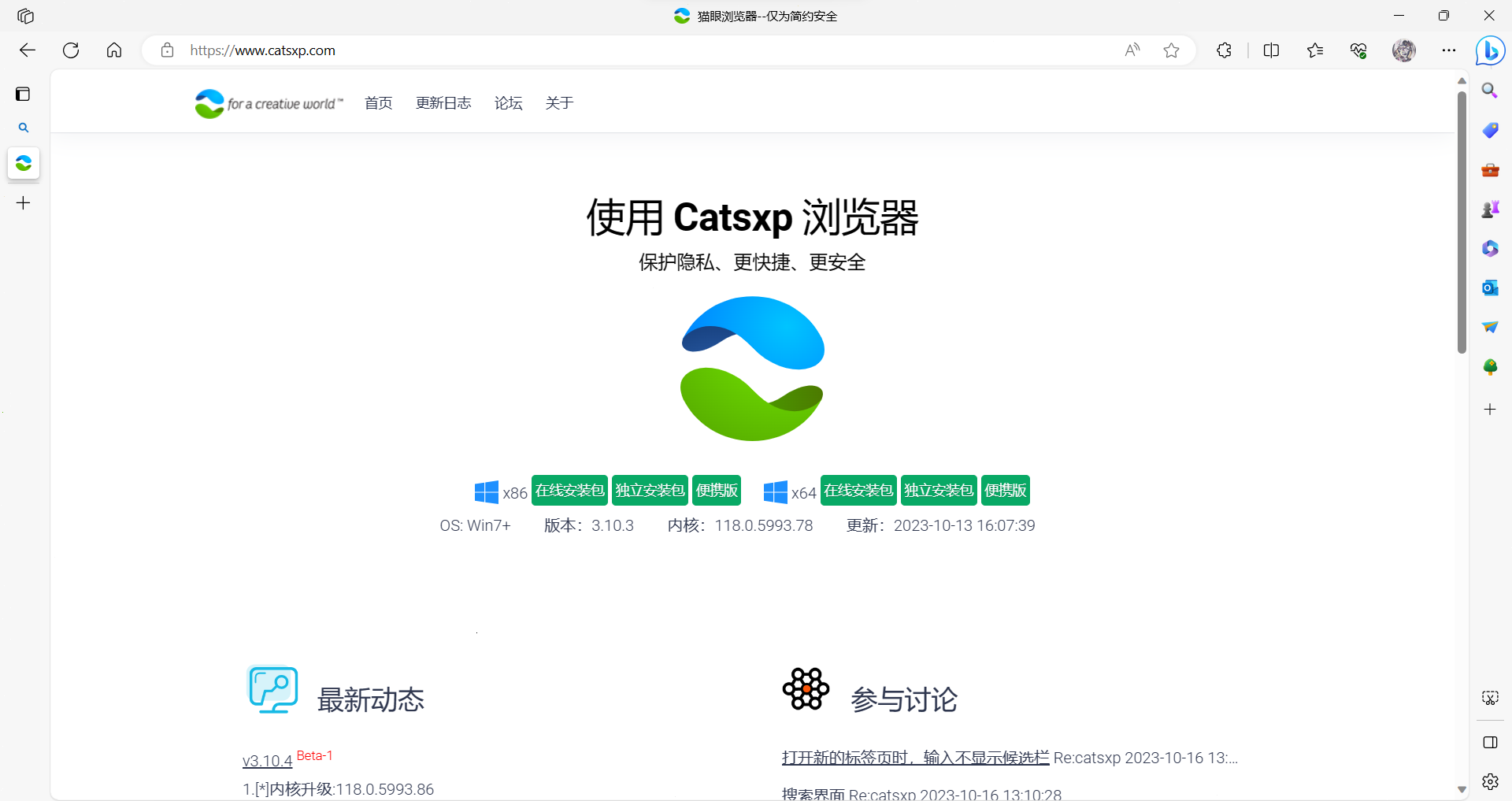Image resolution: width=1512 pixels, height=801 pixels.
Task: Enable split screen view
Action: 1271,50
